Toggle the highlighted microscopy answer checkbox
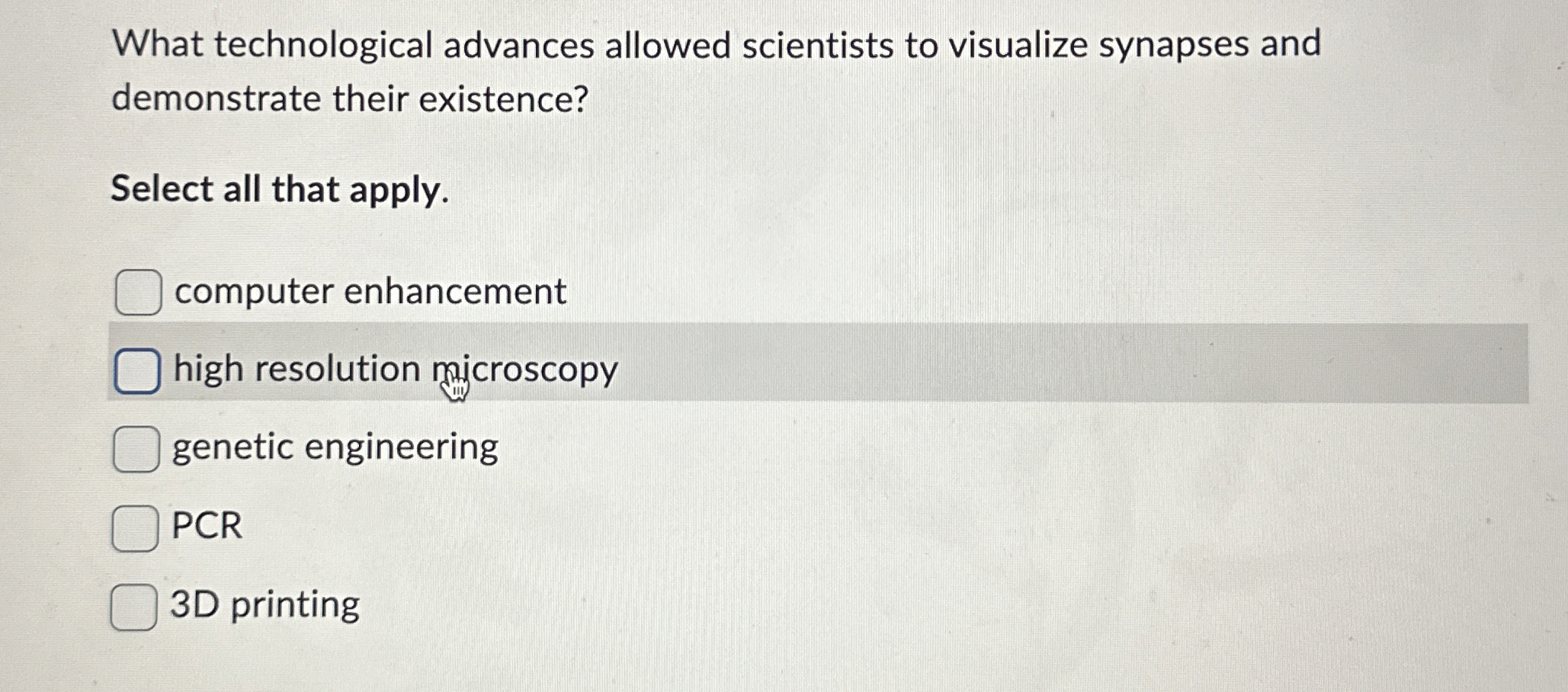 137,370
